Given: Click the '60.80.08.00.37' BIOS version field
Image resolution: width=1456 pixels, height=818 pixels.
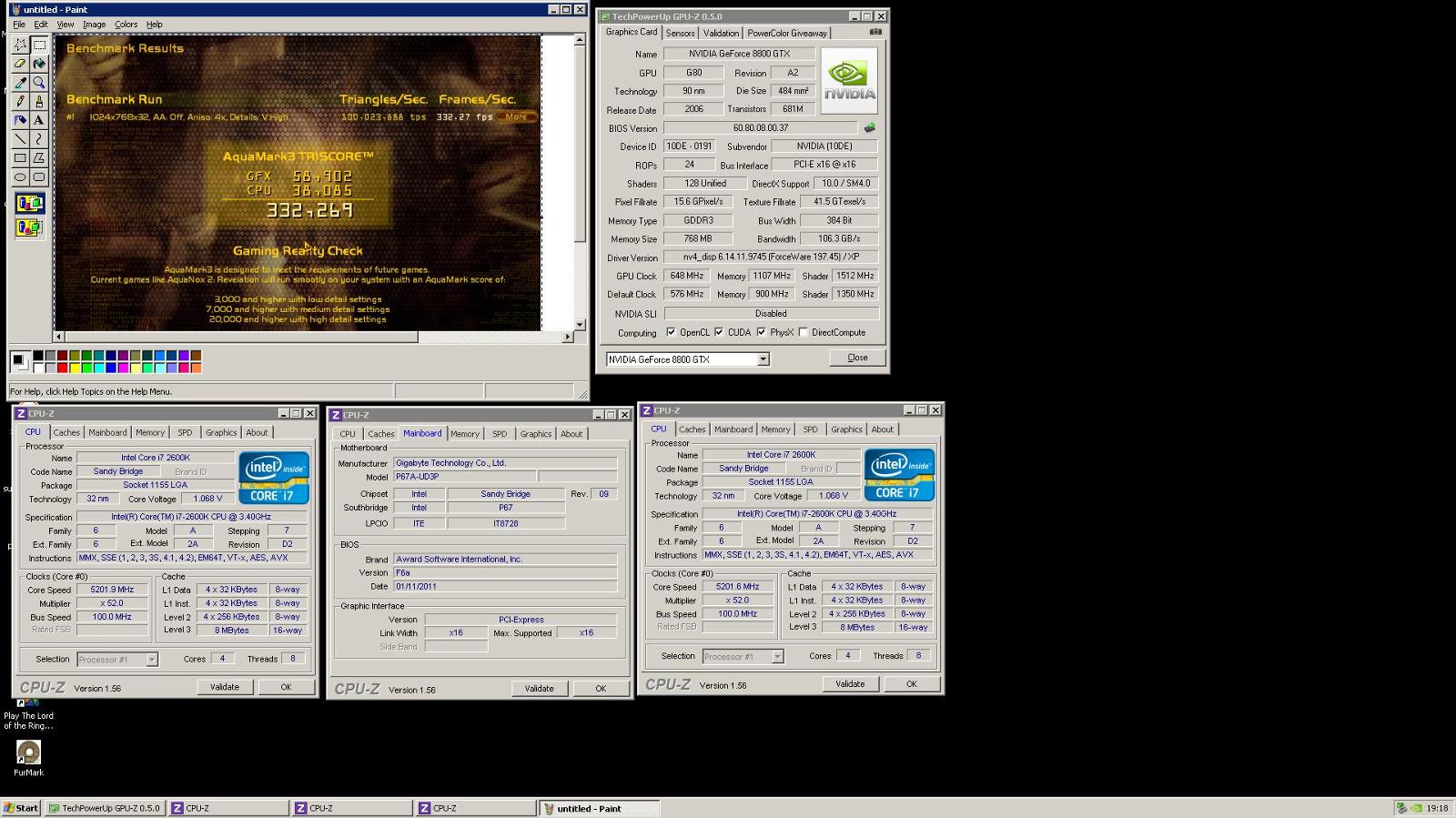Looking at the screenshot, I should pos(761,128).
